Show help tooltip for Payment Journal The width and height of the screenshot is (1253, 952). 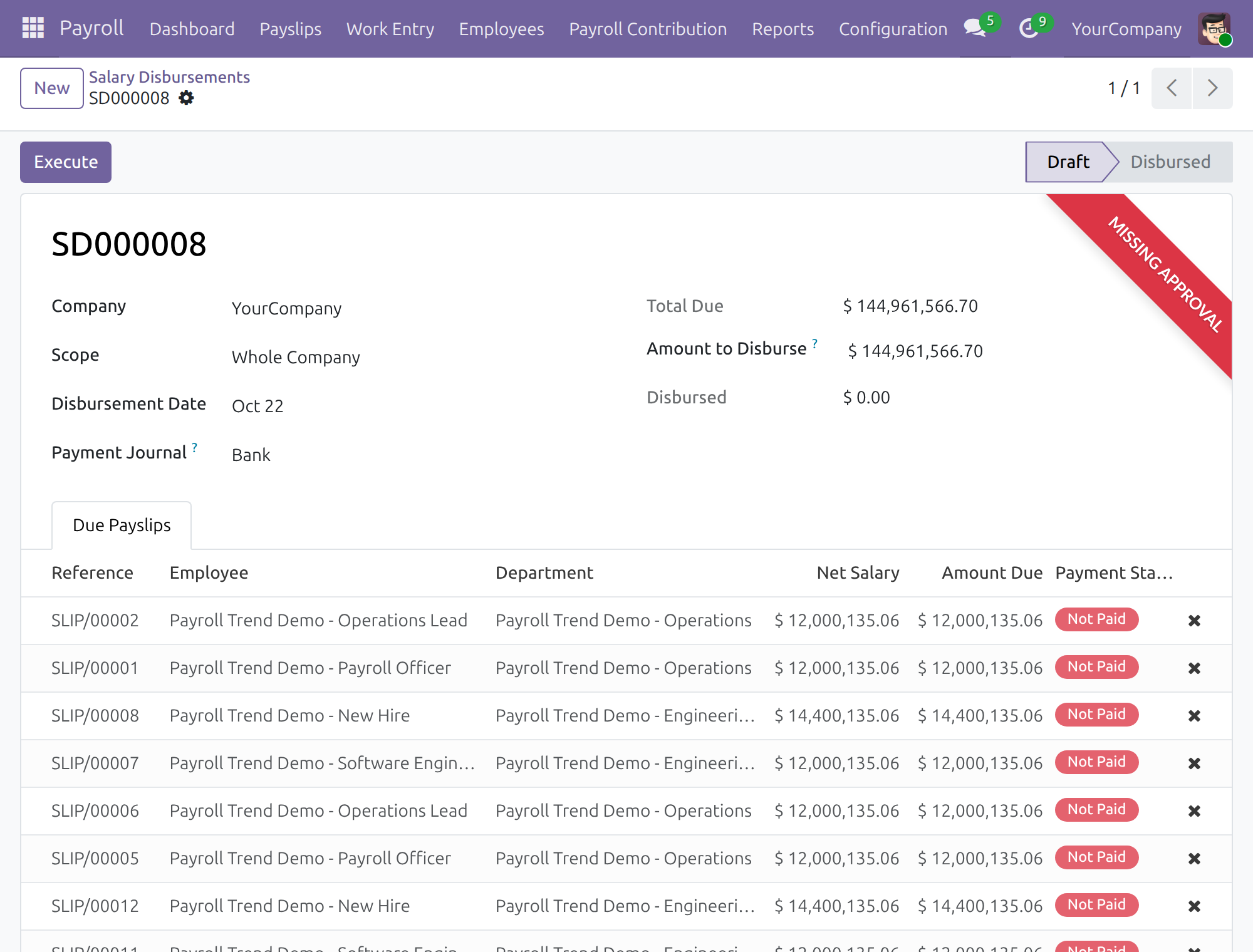click(x=195, y=447)
